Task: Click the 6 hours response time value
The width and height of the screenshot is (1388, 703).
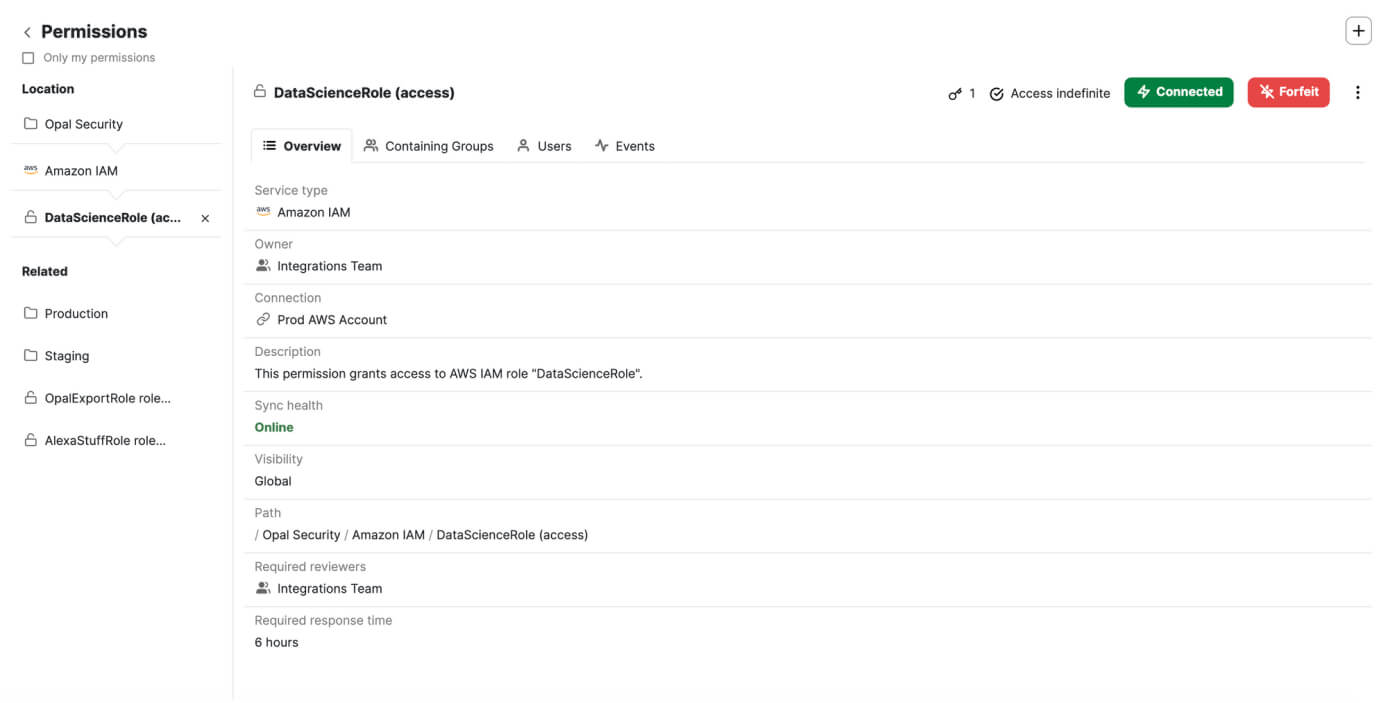Action: [x=277, y=643]
